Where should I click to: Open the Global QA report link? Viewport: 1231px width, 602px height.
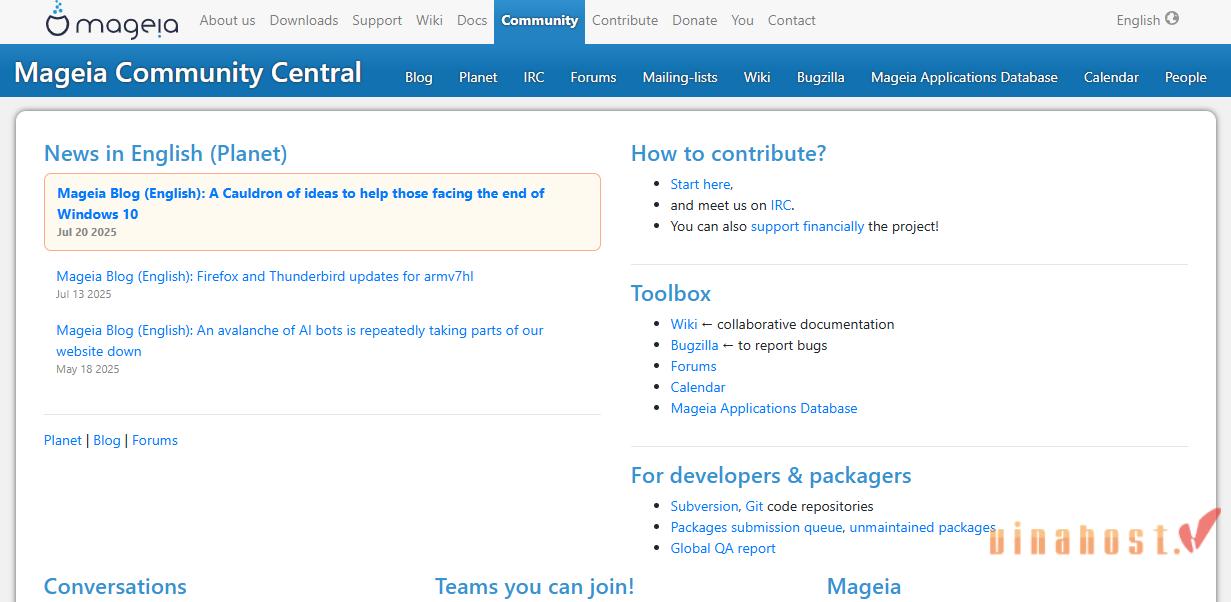point(723,548)
